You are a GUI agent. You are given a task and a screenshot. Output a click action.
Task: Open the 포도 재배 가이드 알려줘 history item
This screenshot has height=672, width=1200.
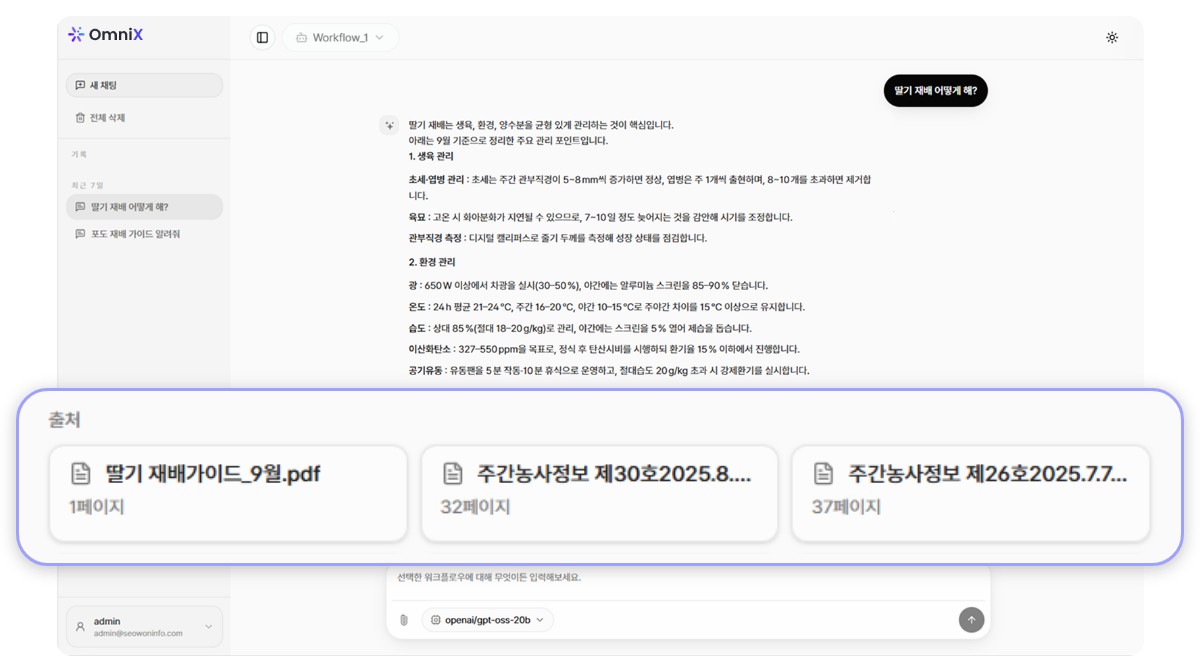[144, 234]
